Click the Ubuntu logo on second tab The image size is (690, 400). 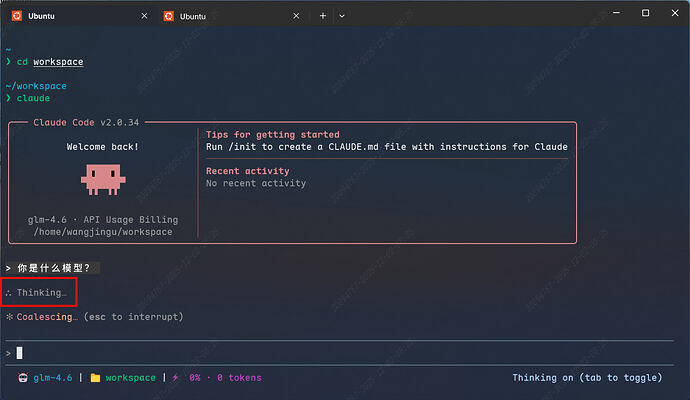click(x=169, y=16)
